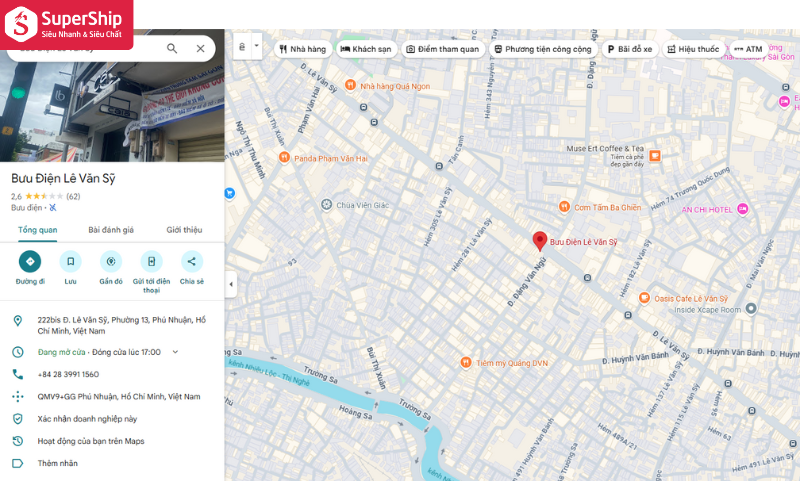Click the SuperShip logo
The image size is (800, 500).
pyautogui.click(x=66, y=24)
